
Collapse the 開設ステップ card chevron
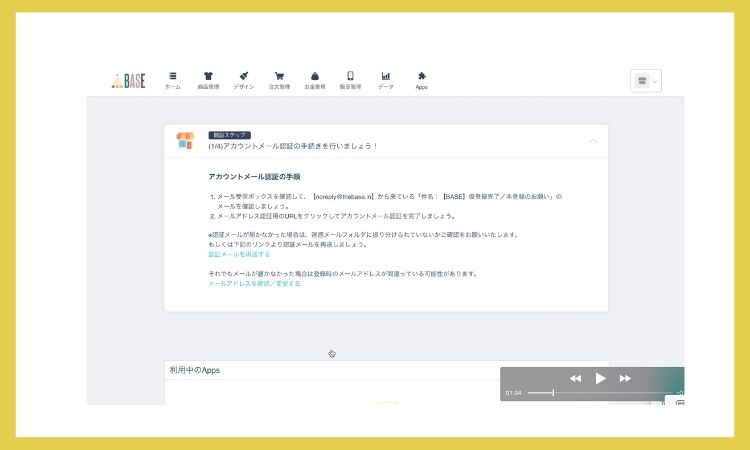[x=593, y=141]
